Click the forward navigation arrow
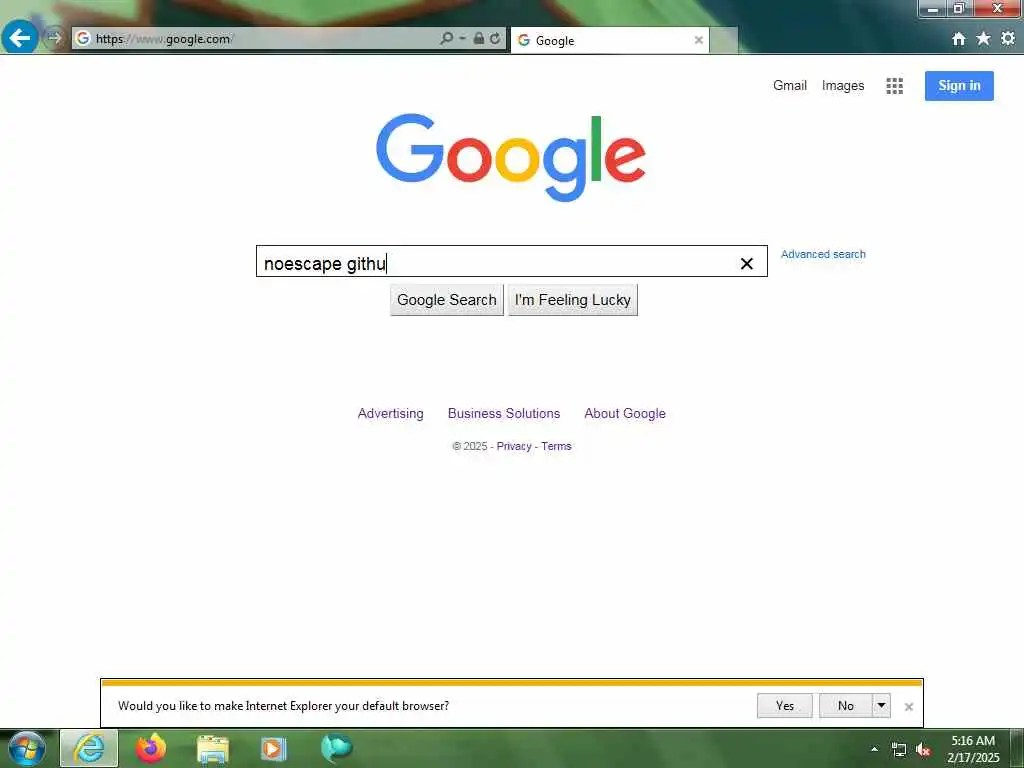The image size is (1024, 768). tap(54, 38)
